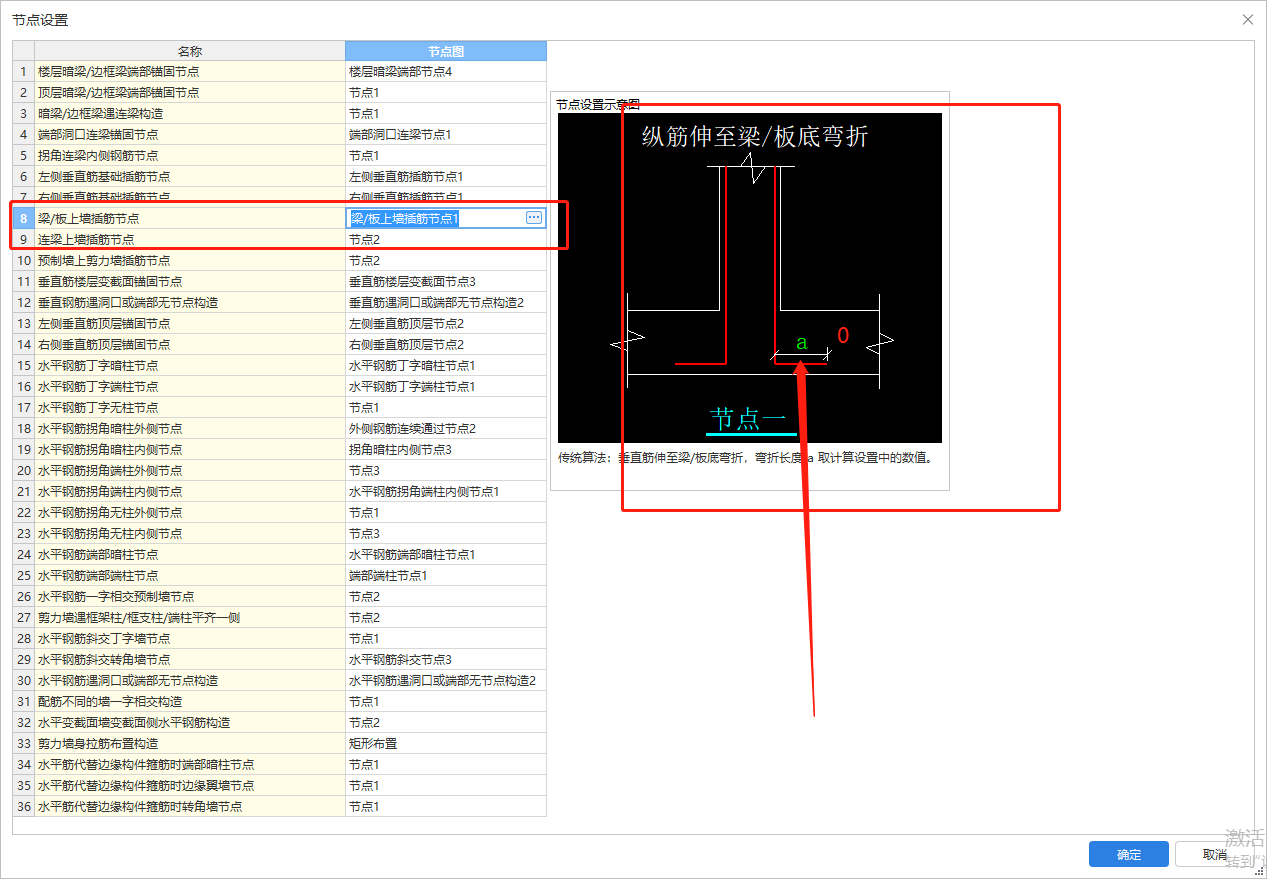Select the row 暗梁/边框梁遇连梁构造
The width and height of the screenshot is (1267, 879).
tap(280, 113)
